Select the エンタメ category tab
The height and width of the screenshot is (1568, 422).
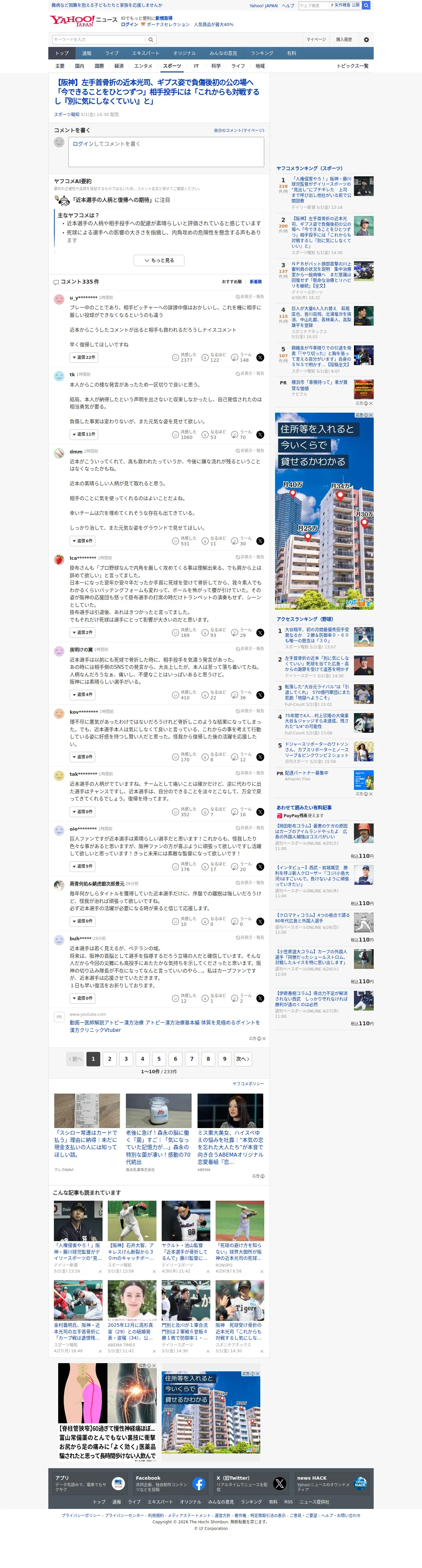(143, 66)
